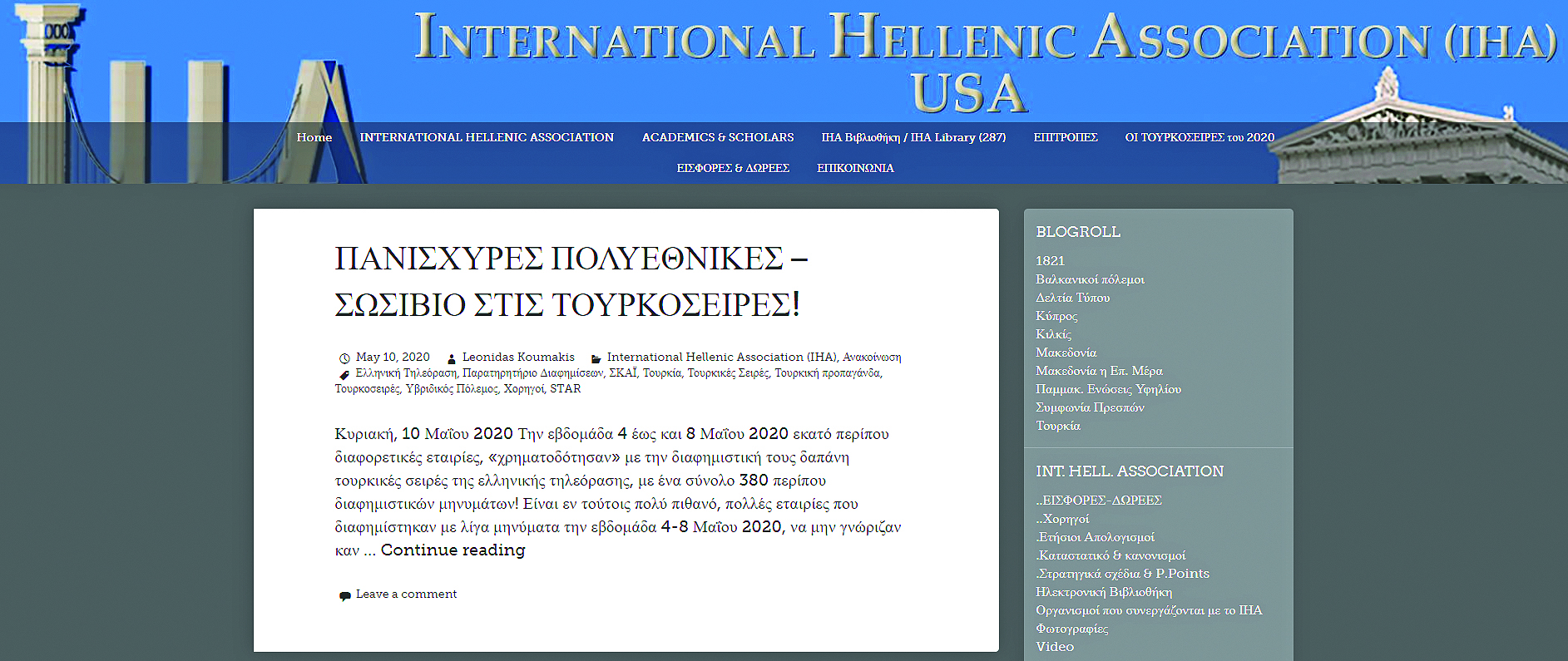The height and width of the screenshot is (661, 1568).
Task: Open the Home menu item
Action: 314,137
